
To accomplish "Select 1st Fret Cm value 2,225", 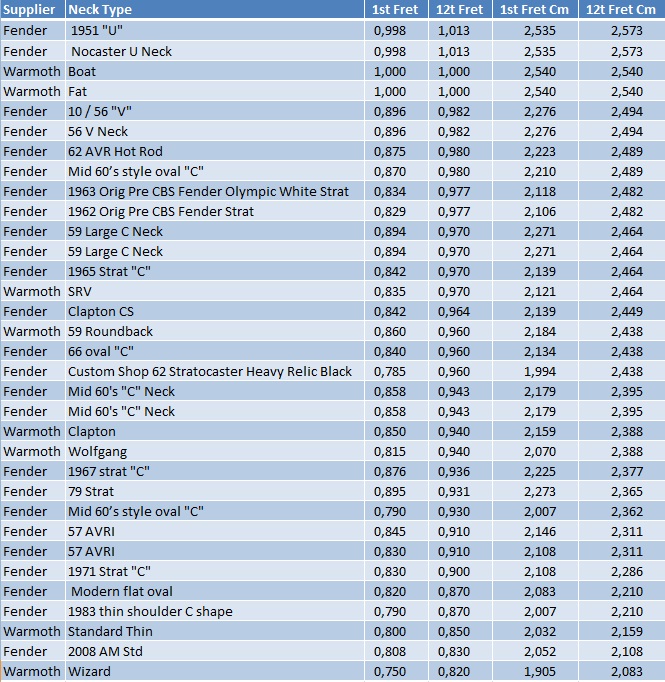I will point(535,471).
